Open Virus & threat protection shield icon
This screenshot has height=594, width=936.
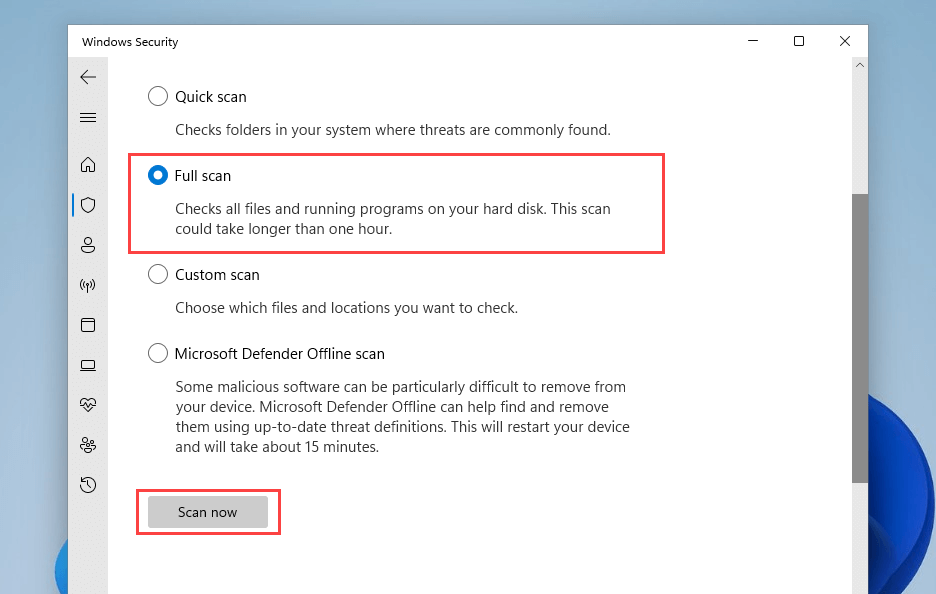coord(88,205)
